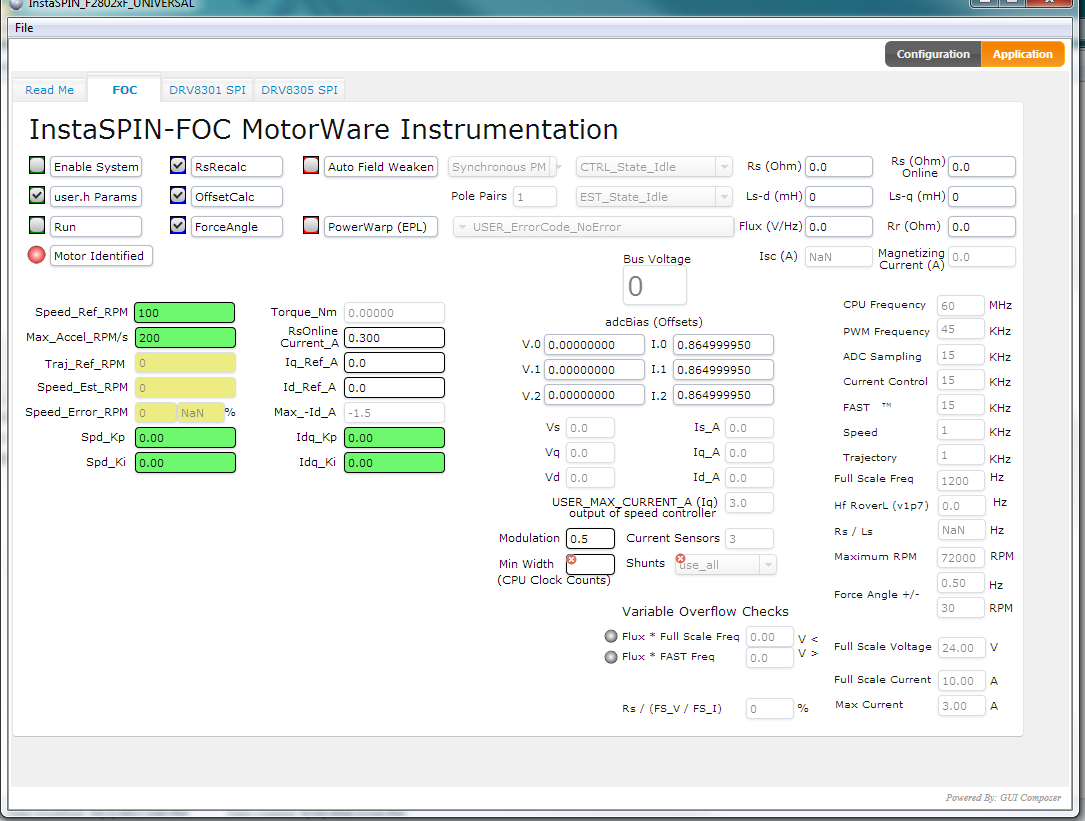Uncheck the ForceAngle checkbox

coord(178,225)
